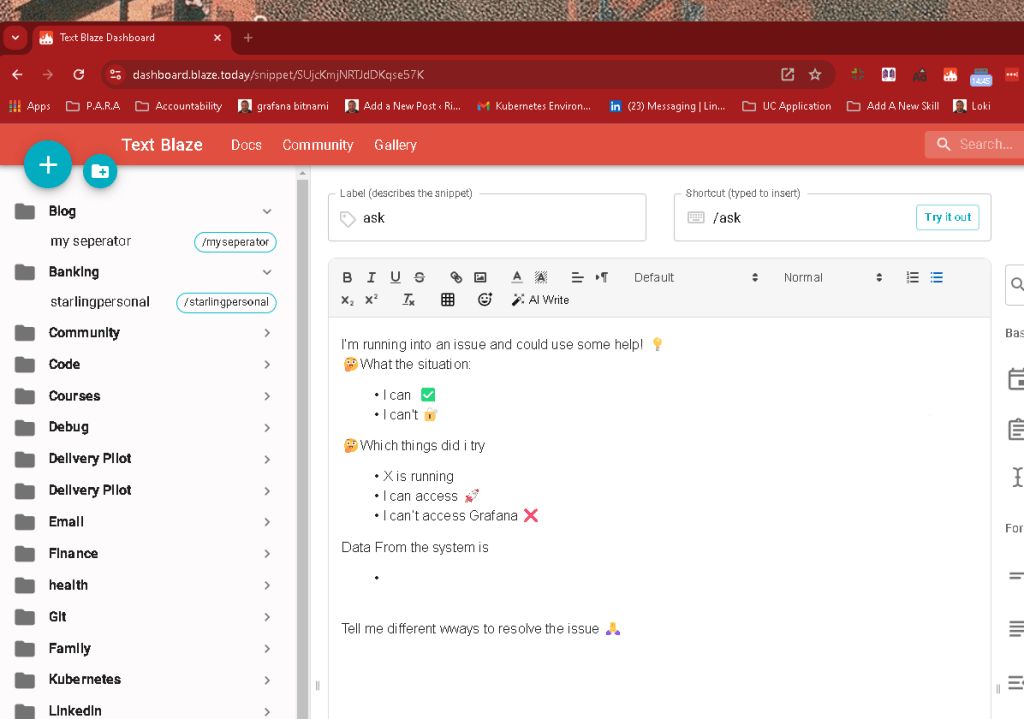The height and width of the screenshot is (719, 1024).
Task: Bookmark this page with the star
Action: tap(815, 74)
